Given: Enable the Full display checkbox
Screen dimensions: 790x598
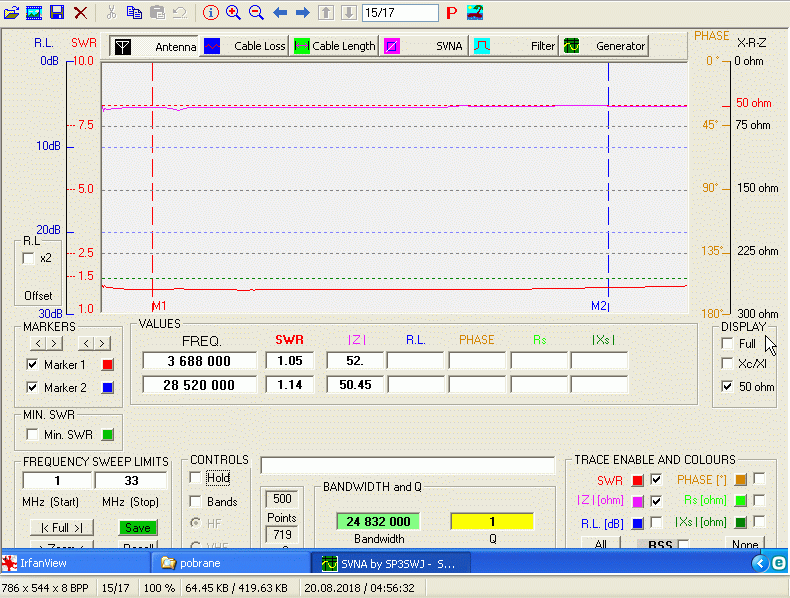Looking at the screenshot, I should pos(727,344).
